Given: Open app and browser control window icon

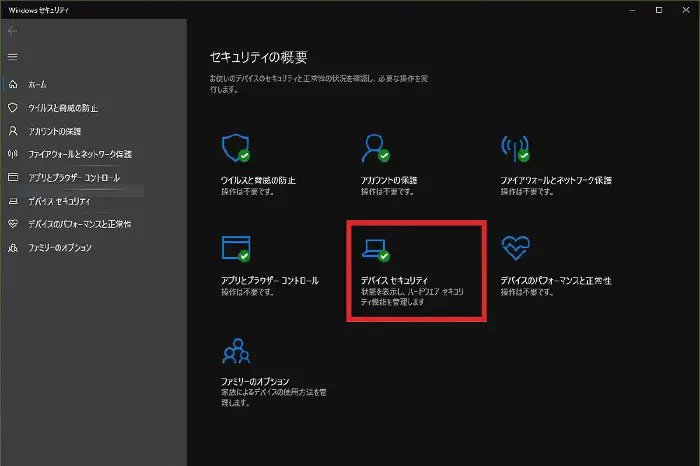Looking at the screenshot, I should pos(234,248).
